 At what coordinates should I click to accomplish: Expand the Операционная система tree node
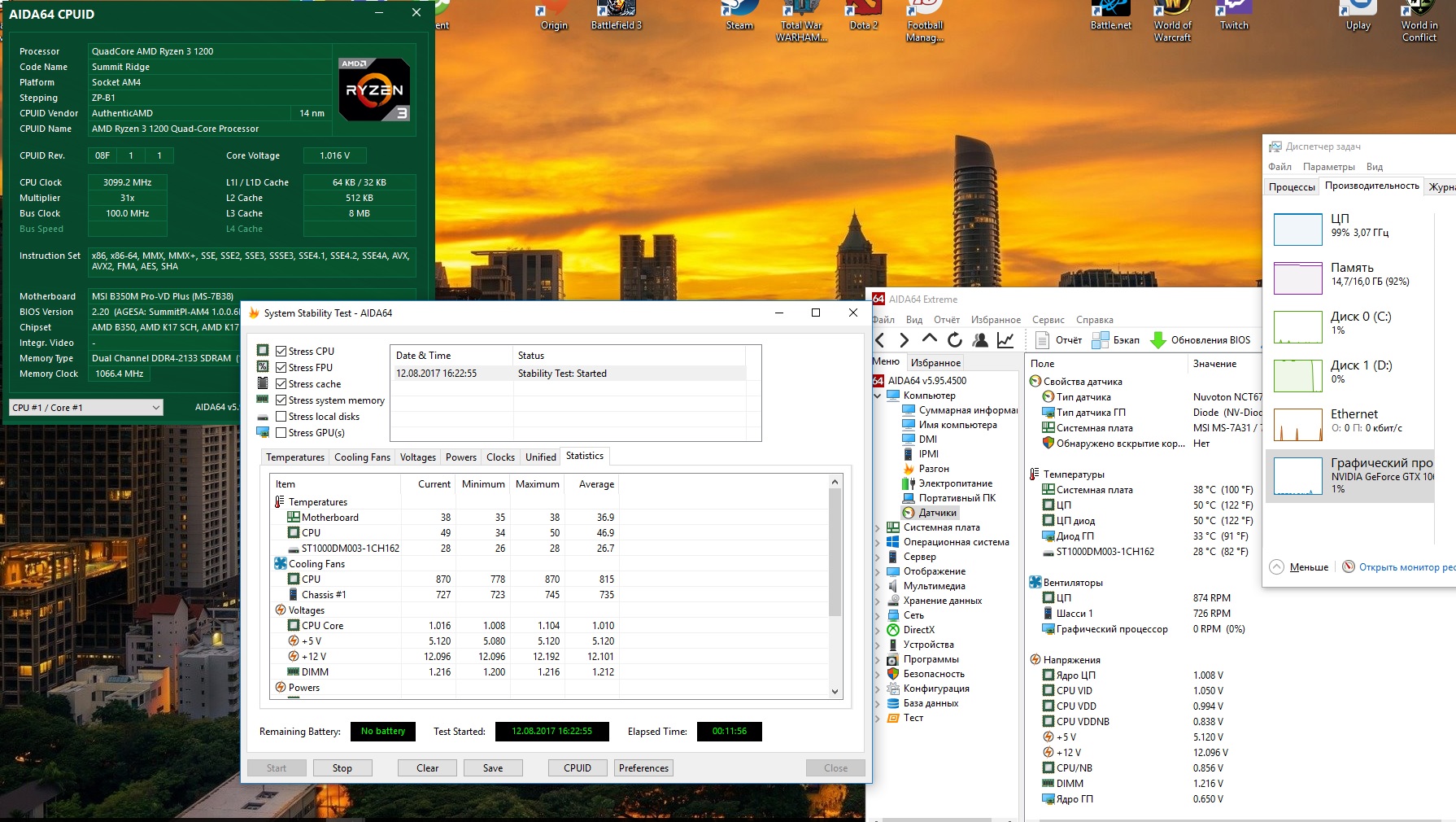[x=878, y=542]
